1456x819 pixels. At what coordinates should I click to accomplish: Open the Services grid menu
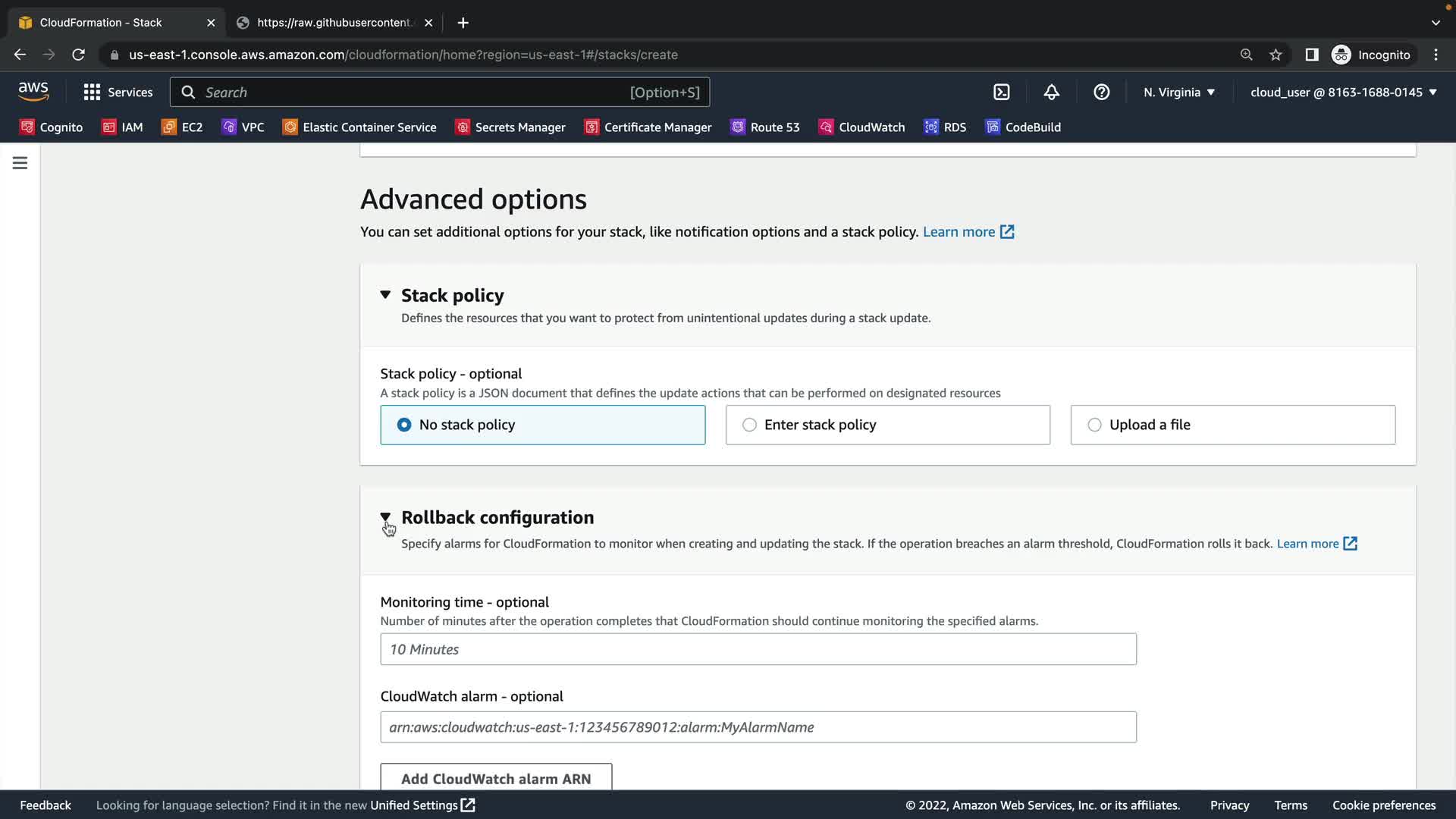118,93
